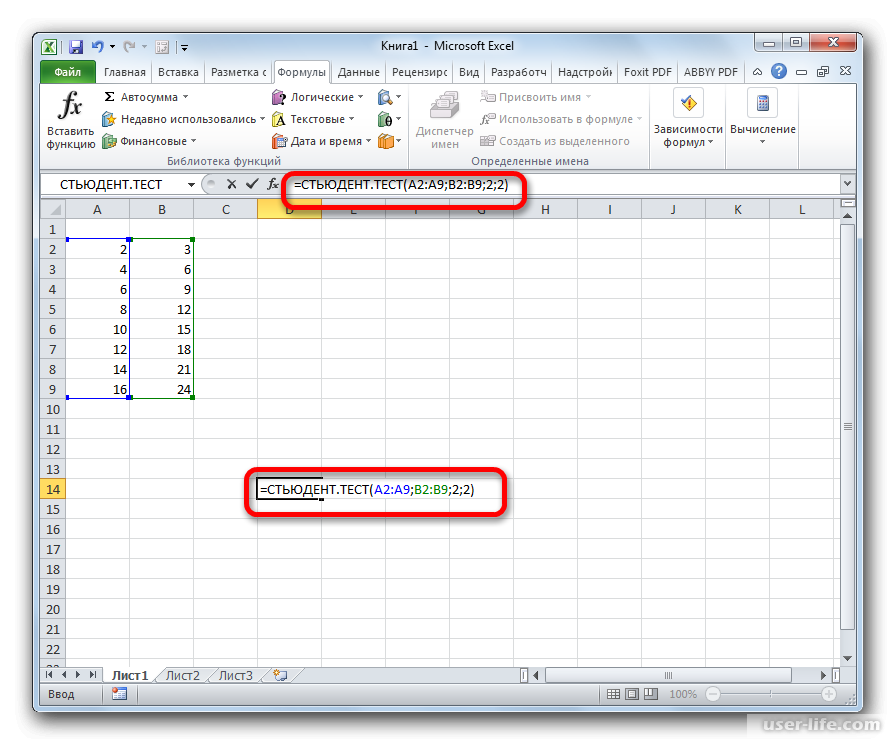
Task: Switch to the Вид tab
Action: (x=469, y=72)
